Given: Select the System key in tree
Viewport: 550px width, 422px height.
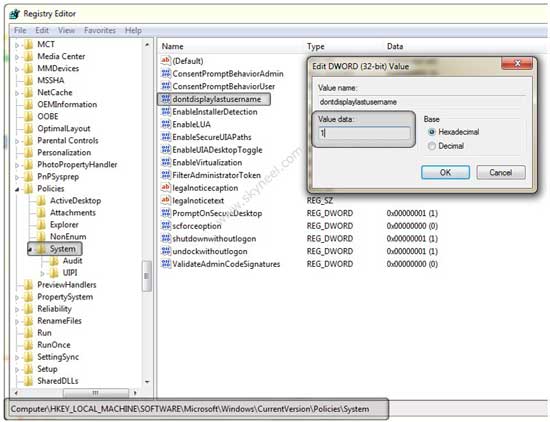Looking at the screenshot, I should (62, 249).
